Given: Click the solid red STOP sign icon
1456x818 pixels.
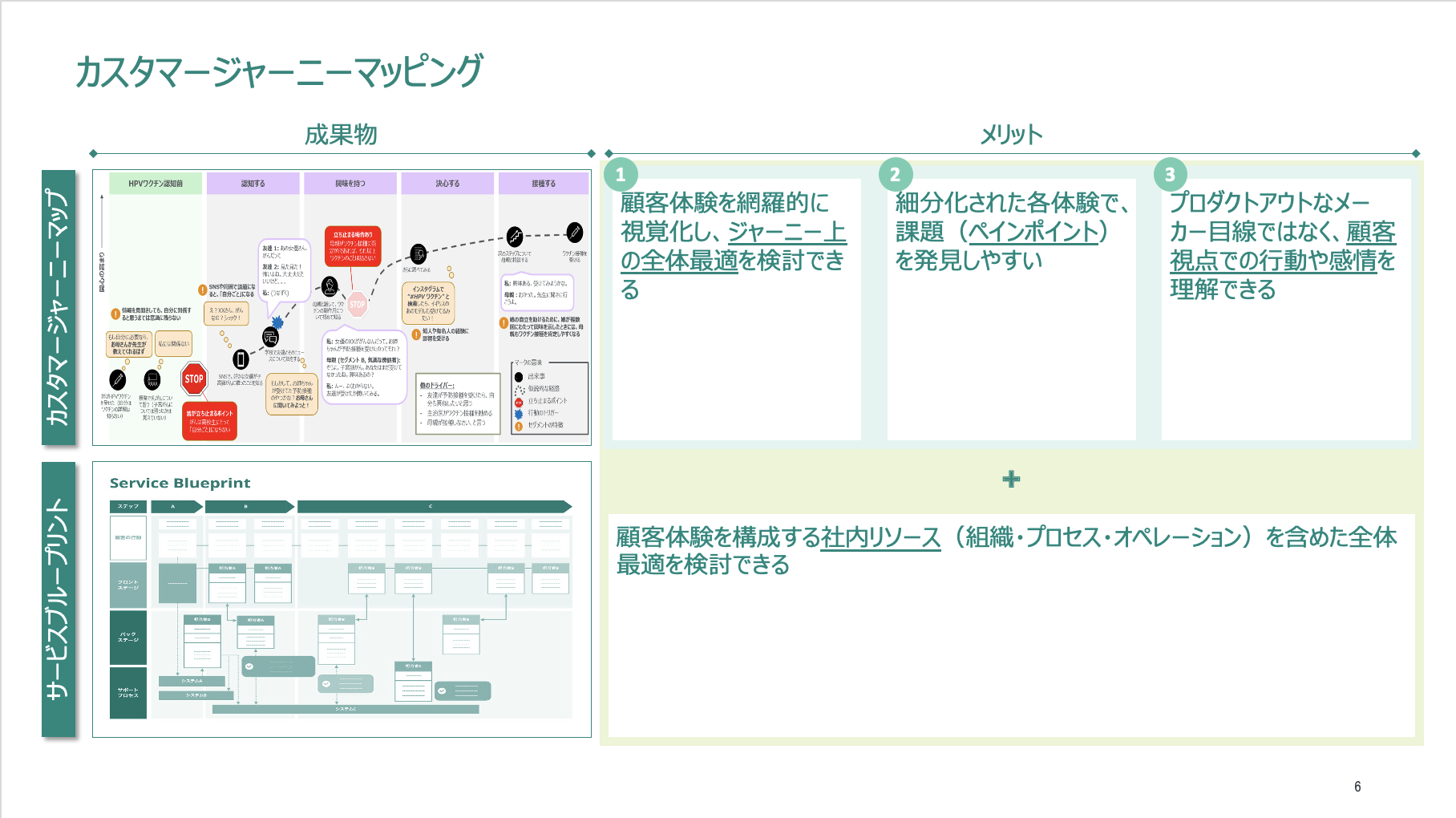Looking at the screenshot, I should click(194, 379).
